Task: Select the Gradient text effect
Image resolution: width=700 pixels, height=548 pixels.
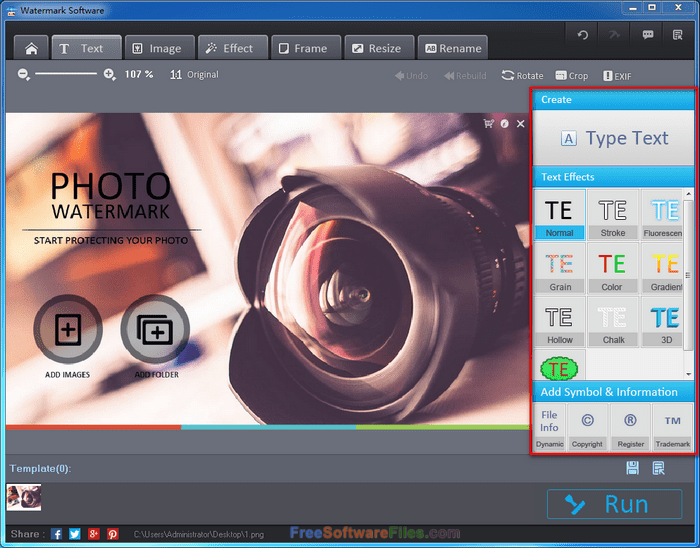Action: pyautogui.click(x=662, y=268)
